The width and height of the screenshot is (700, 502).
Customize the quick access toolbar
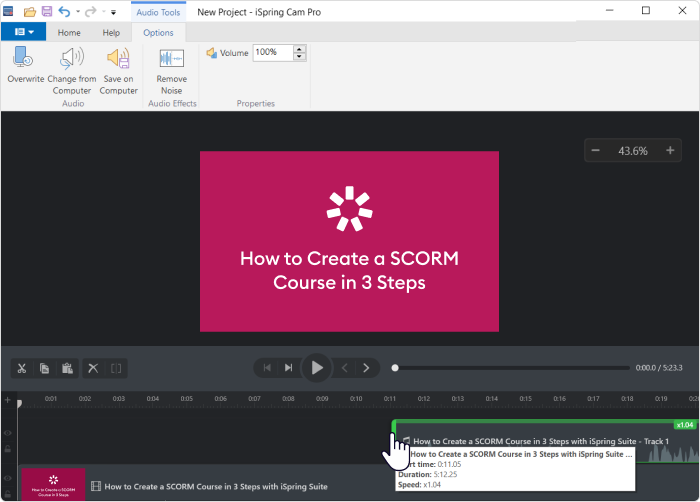tap(113, 13)
